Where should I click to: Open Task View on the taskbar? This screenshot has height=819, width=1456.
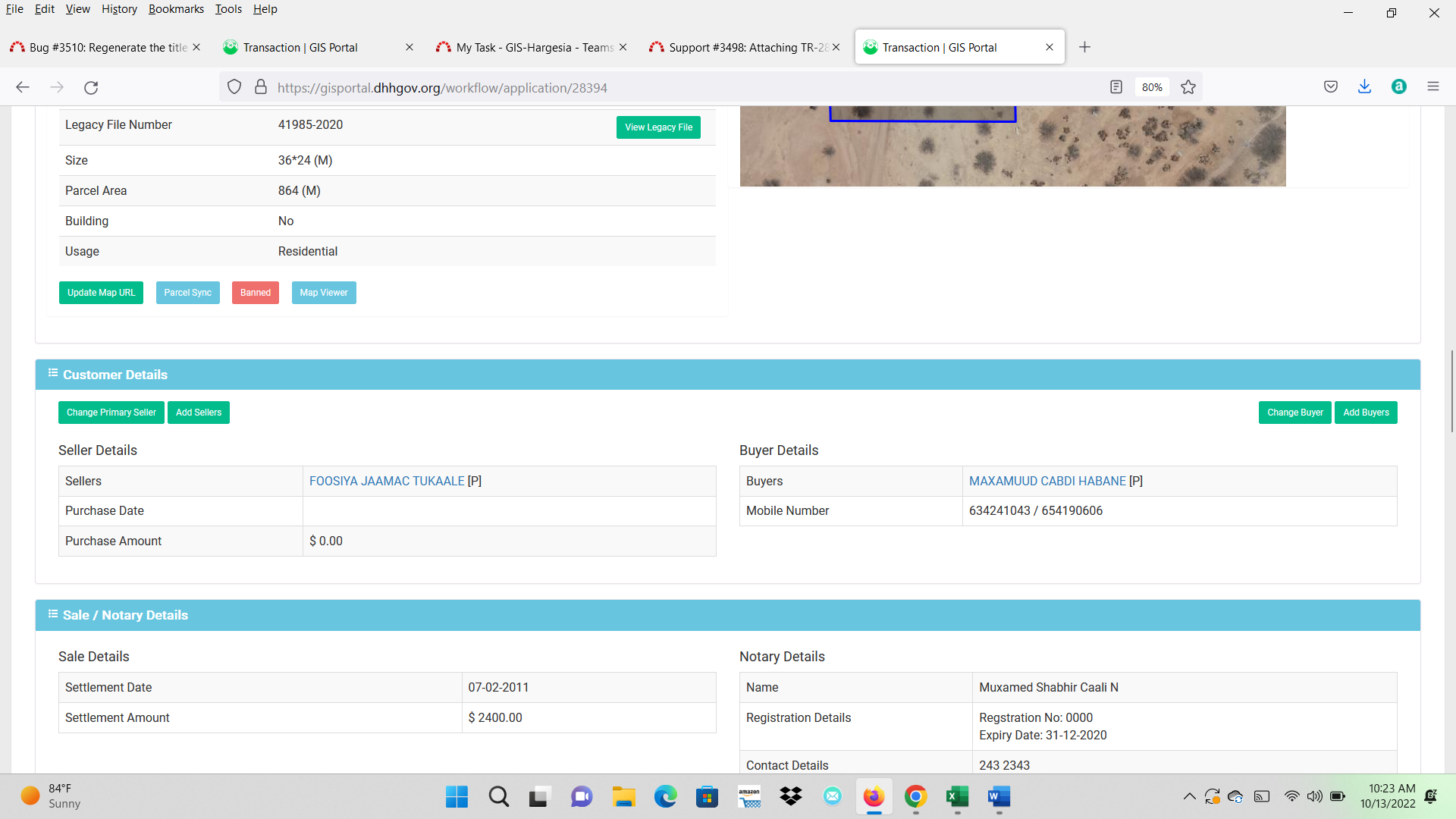coord(539,796)
